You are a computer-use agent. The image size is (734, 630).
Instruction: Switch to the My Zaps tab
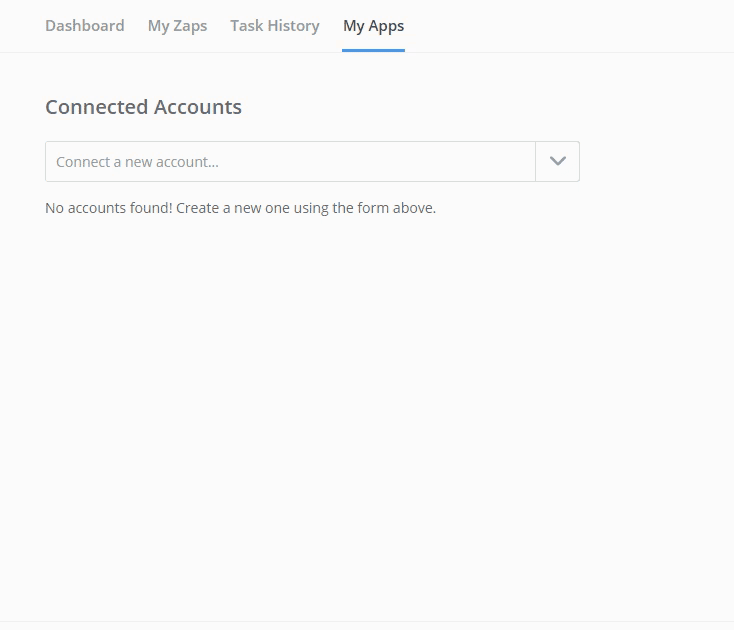point(177,26)
